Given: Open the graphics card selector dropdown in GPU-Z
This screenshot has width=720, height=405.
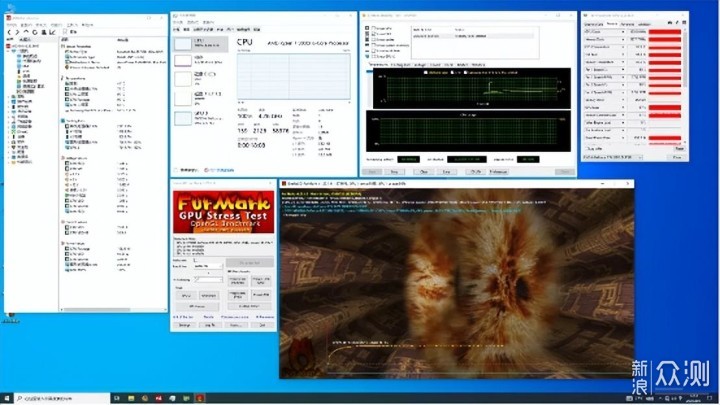Looking at the screenshot, I should click(613, 157).
